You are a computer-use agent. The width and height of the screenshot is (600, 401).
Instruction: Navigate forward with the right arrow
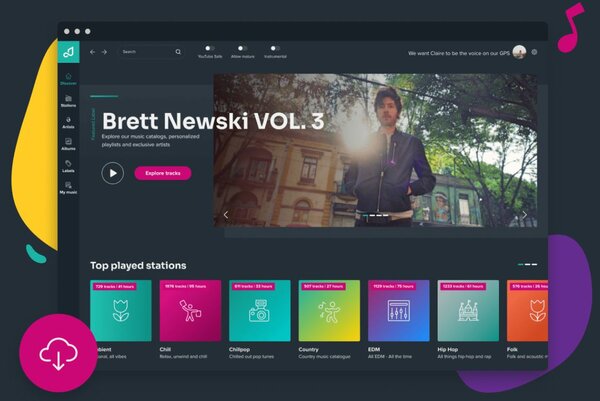click(x=104, y=52)
